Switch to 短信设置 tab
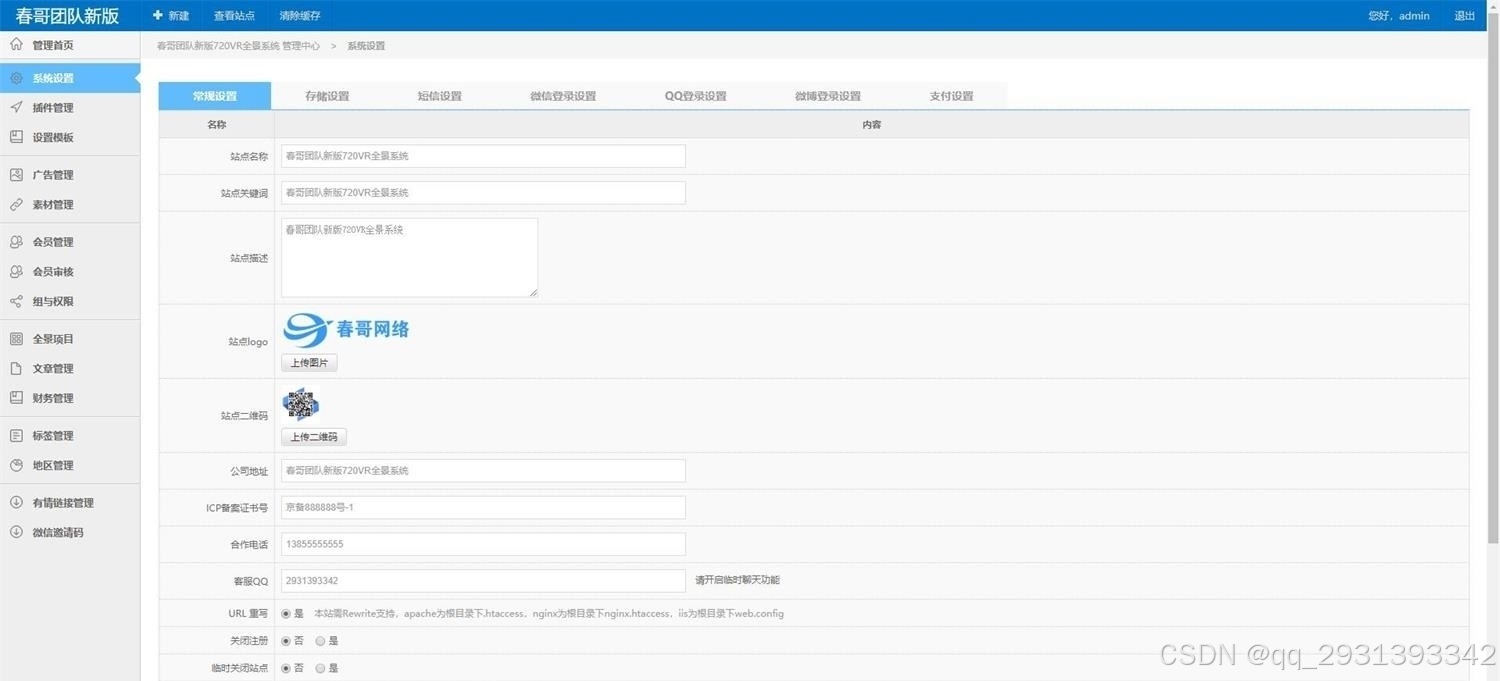 click(x=439, y=96)
